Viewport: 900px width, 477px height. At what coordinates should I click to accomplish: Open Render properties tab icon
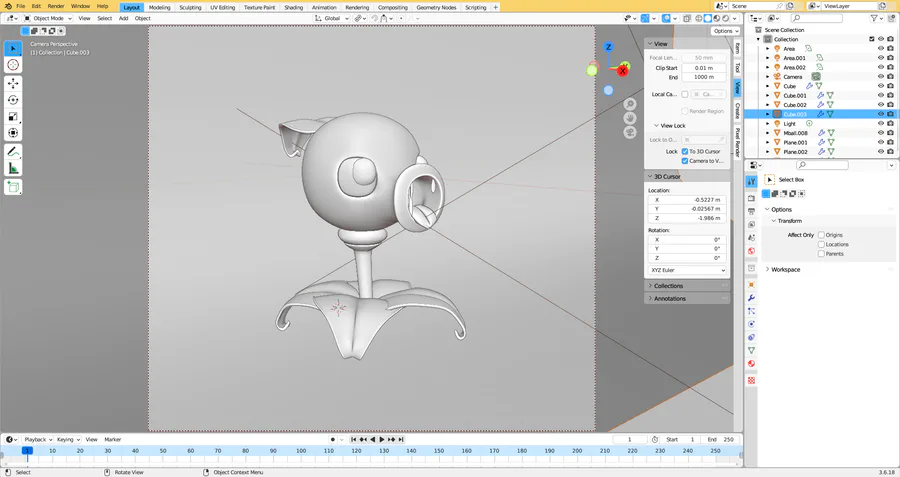pyautogui.click(x=751, y=198)
